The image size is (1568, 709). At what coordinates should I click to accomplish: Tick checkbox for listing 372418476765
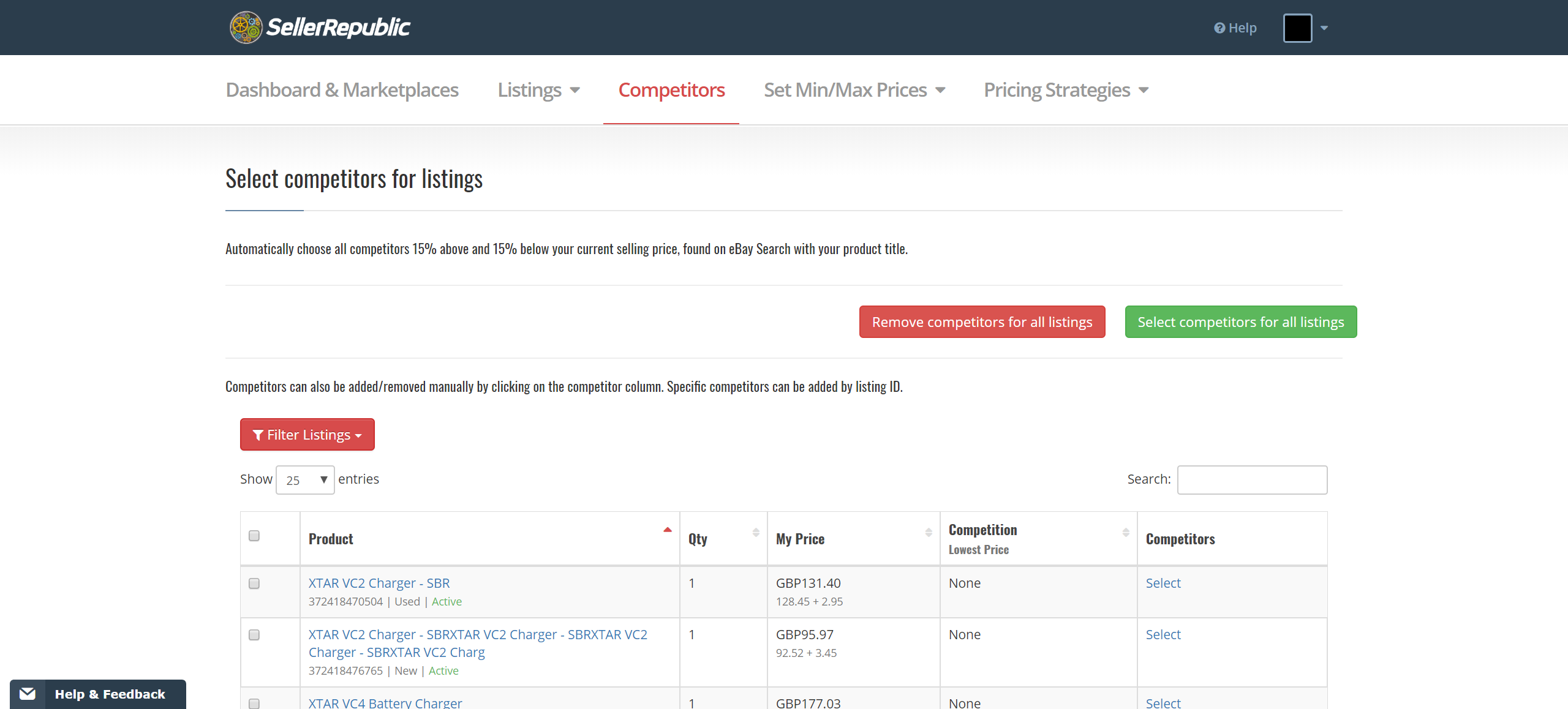[254, 635]
